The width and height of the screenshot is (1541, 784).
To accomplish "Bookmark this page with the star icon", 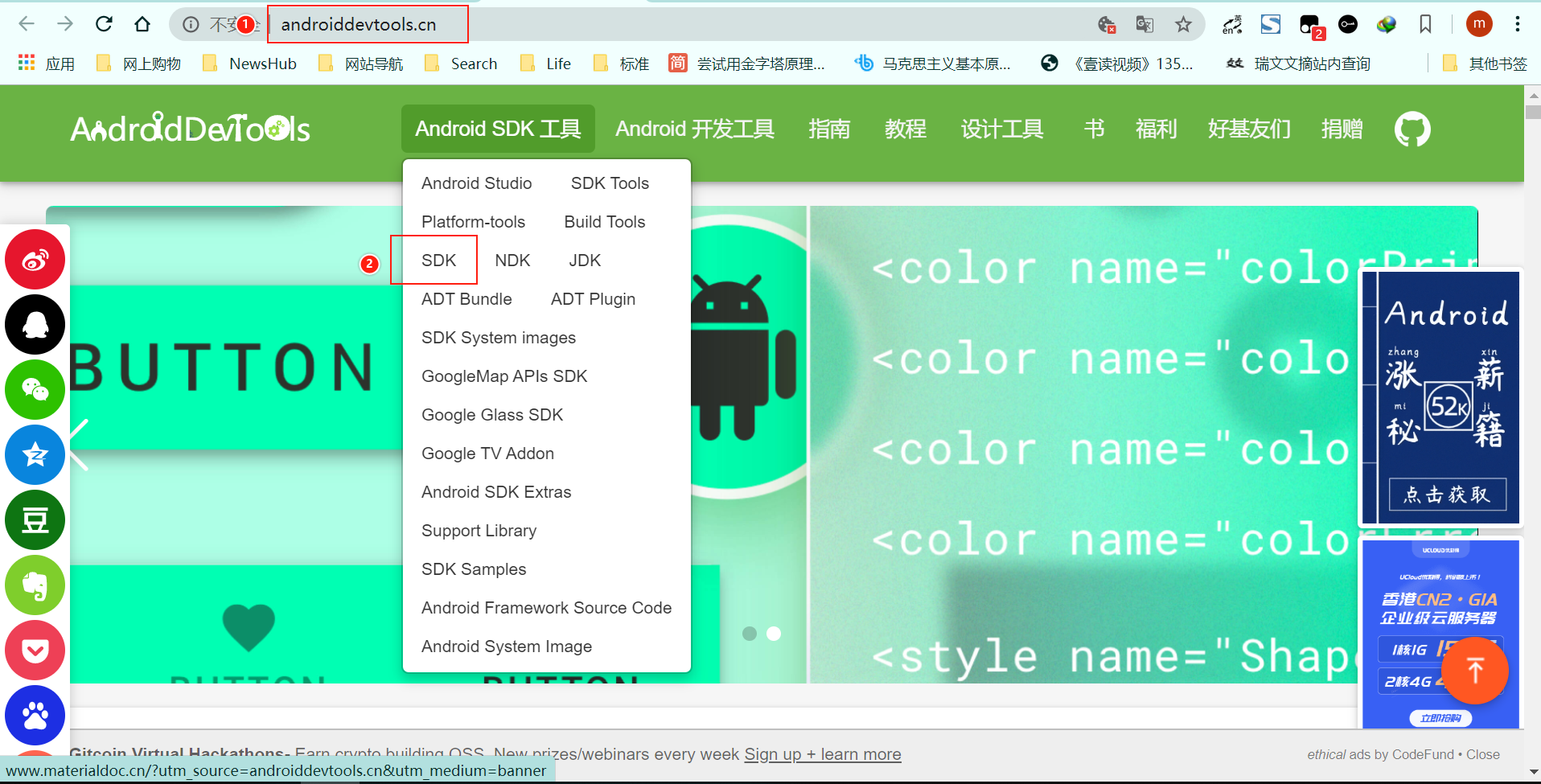I will coord(1183,24).
